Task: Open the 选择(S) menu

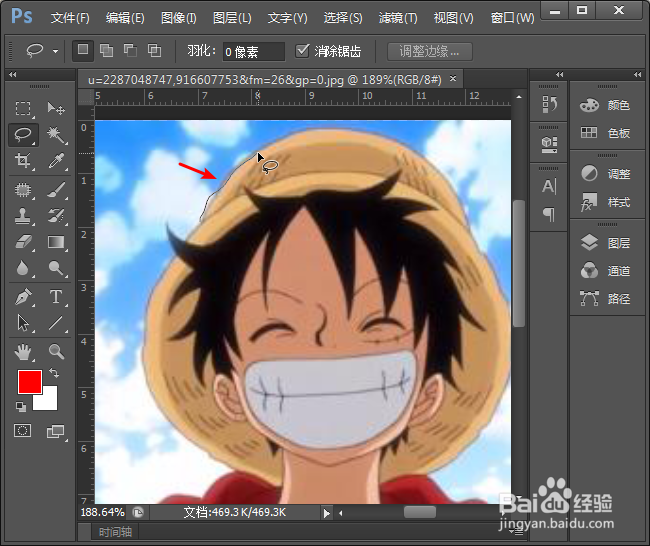Action: 343,18
